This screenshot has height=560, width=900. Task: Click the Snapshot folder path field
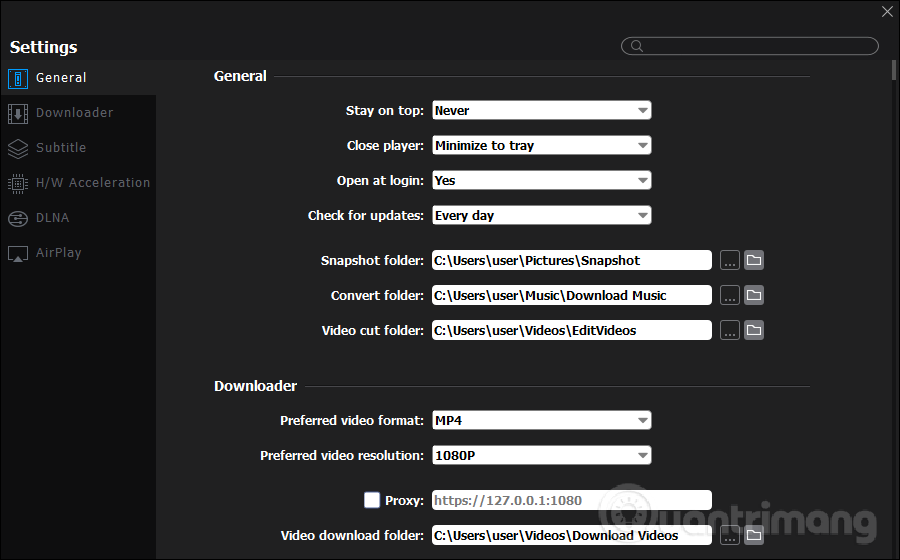pyautogui.click(x=572, y=260)
